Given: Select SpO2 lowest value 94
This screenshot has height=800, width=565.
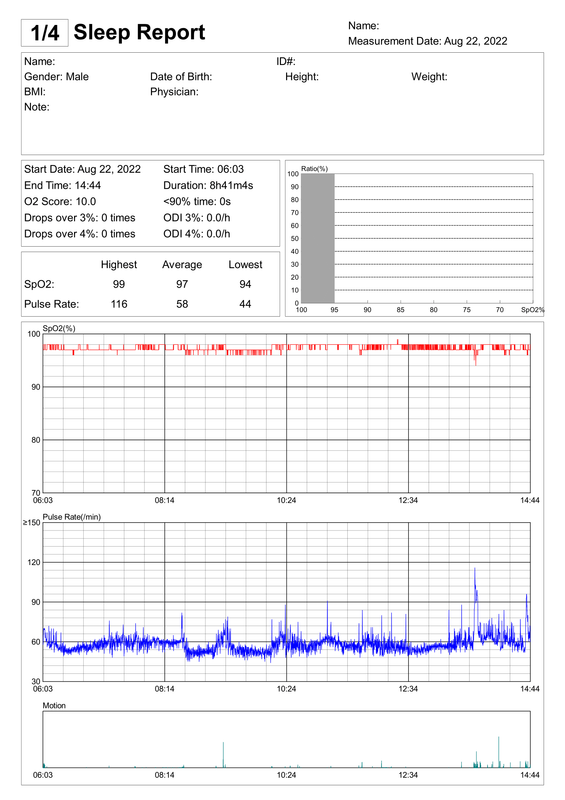Looking at the screenshot, I should click(x=245, y=284).
